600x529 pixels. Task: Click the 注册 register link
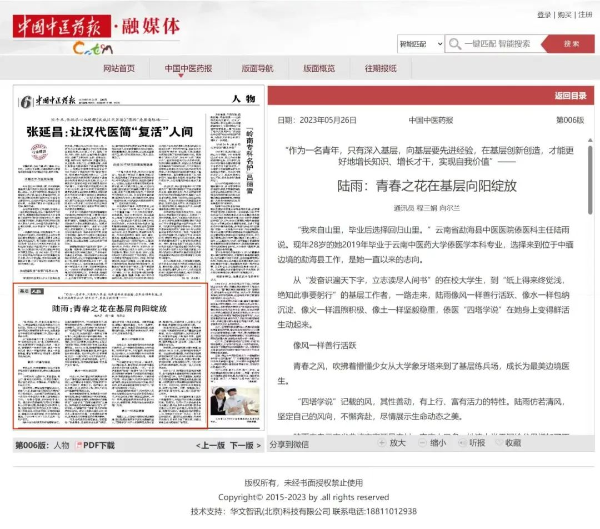[x=585, y=15]
